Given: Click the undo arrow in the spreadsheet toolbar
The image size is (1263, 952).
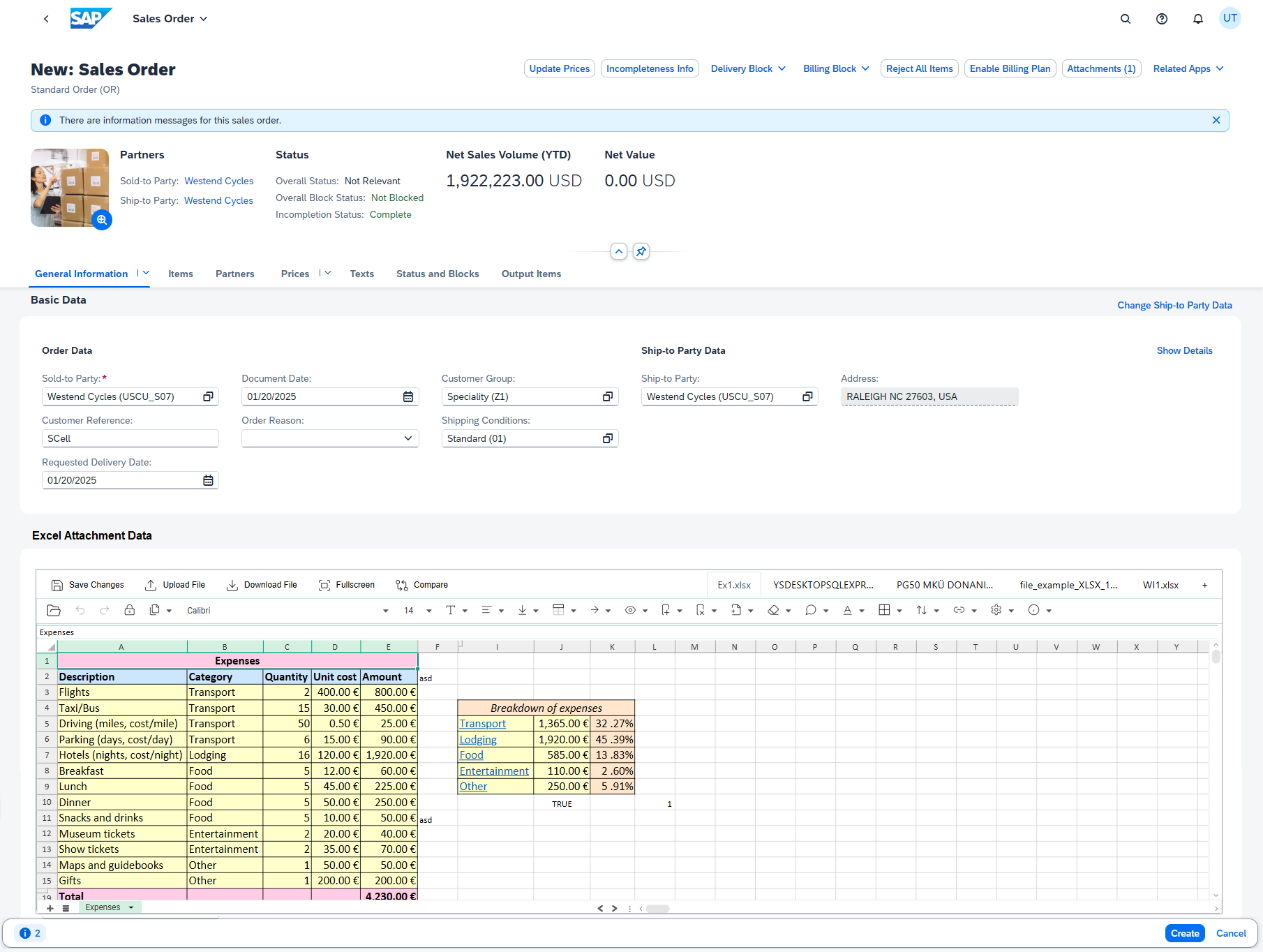Looking at the screenshot, I should pyautogui.click(x=80, y=610).
